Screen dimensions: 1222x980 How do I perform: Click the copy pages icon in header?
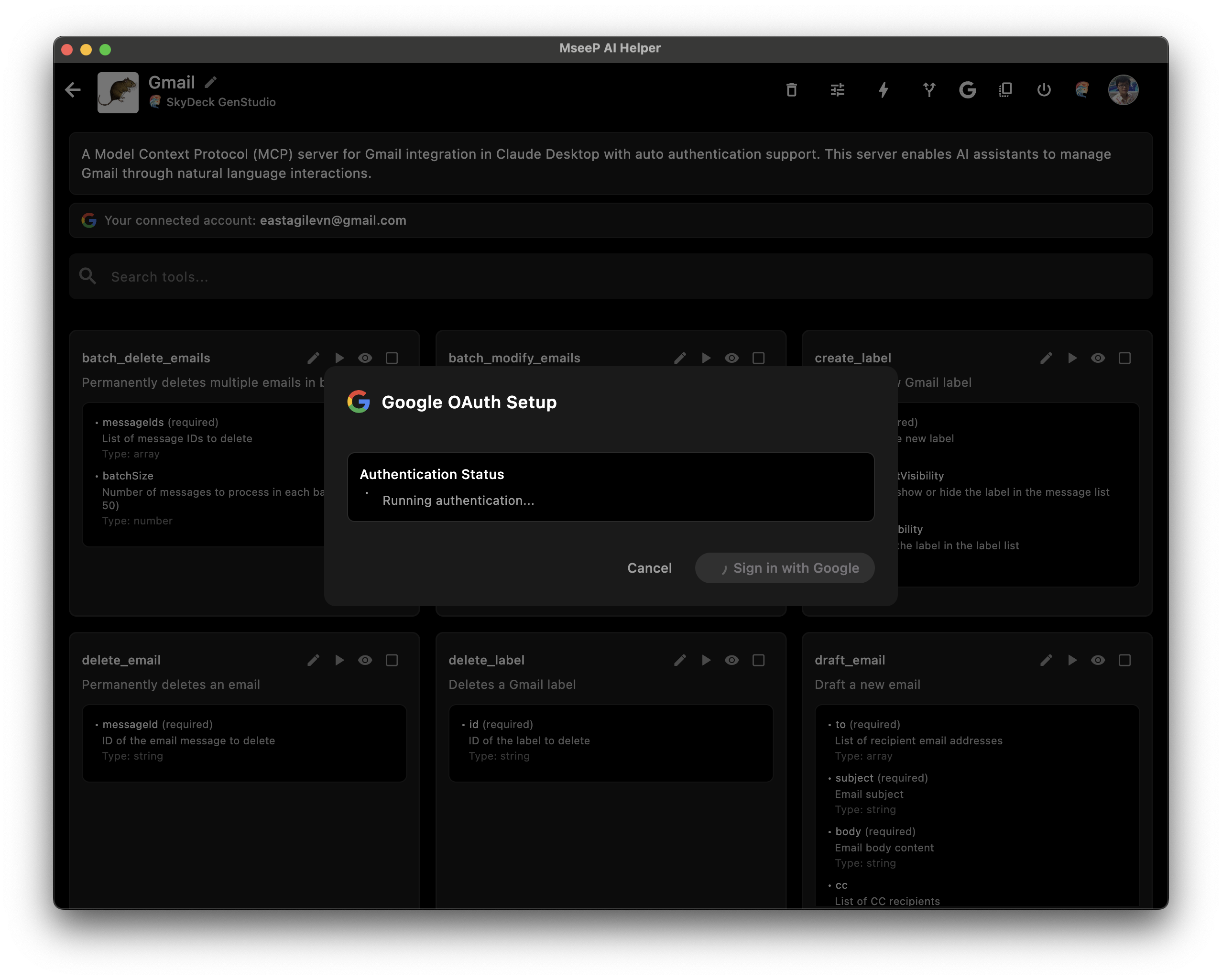point(1005,89)
